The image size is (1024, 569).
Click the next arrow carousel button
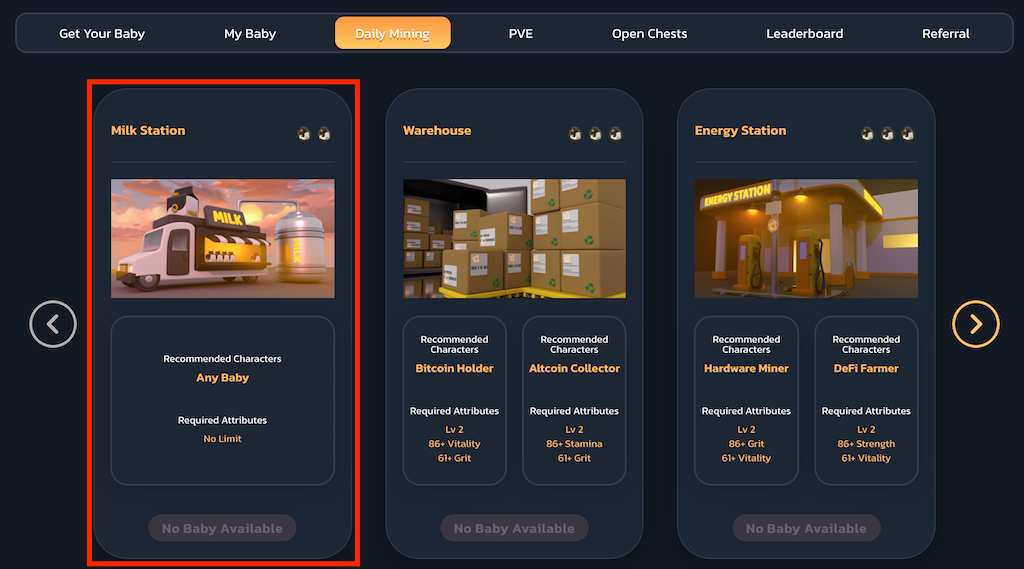tap(976, 324)
